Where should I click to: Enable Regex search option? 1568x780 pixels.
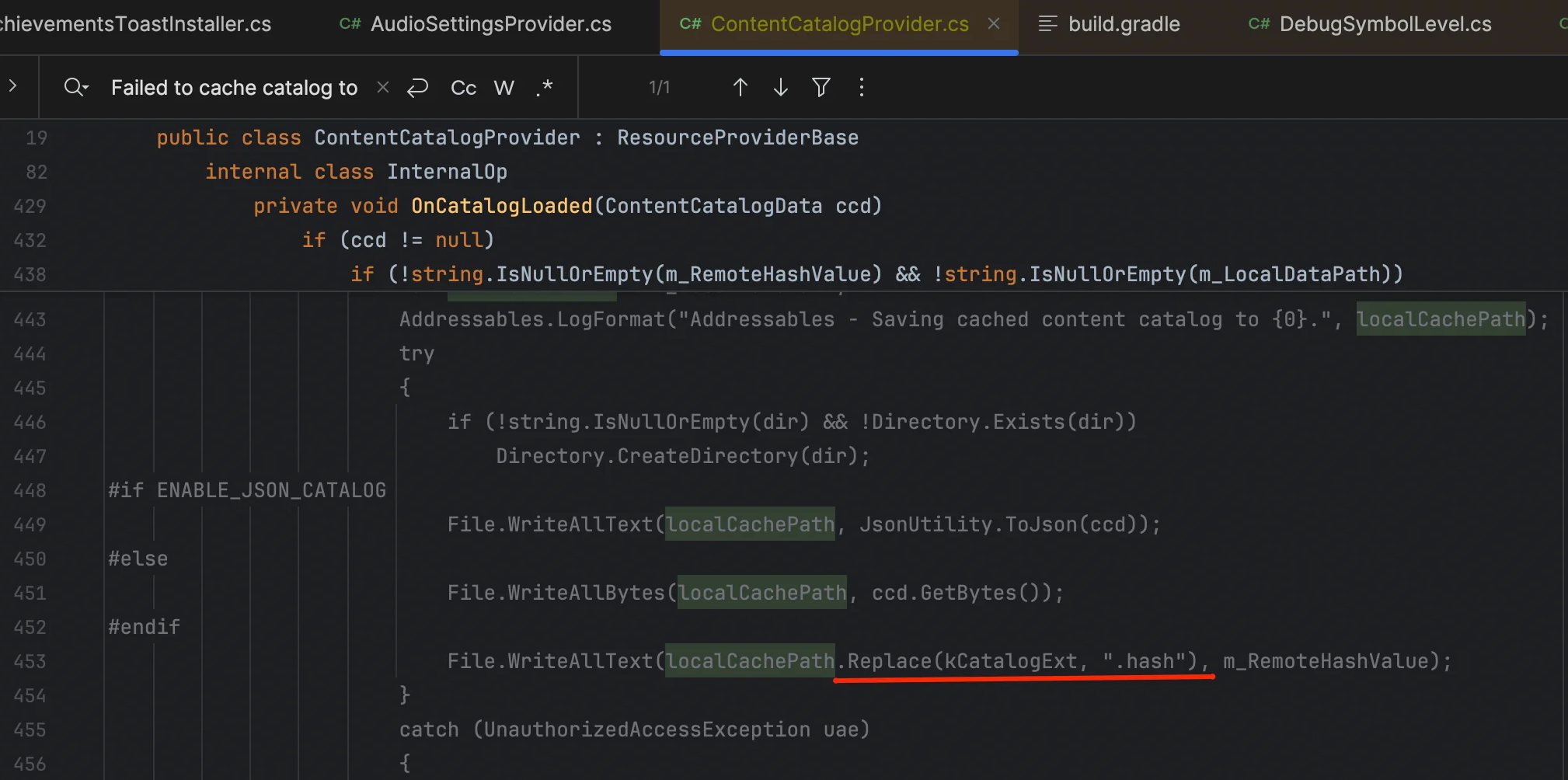[x=544, y=87]
